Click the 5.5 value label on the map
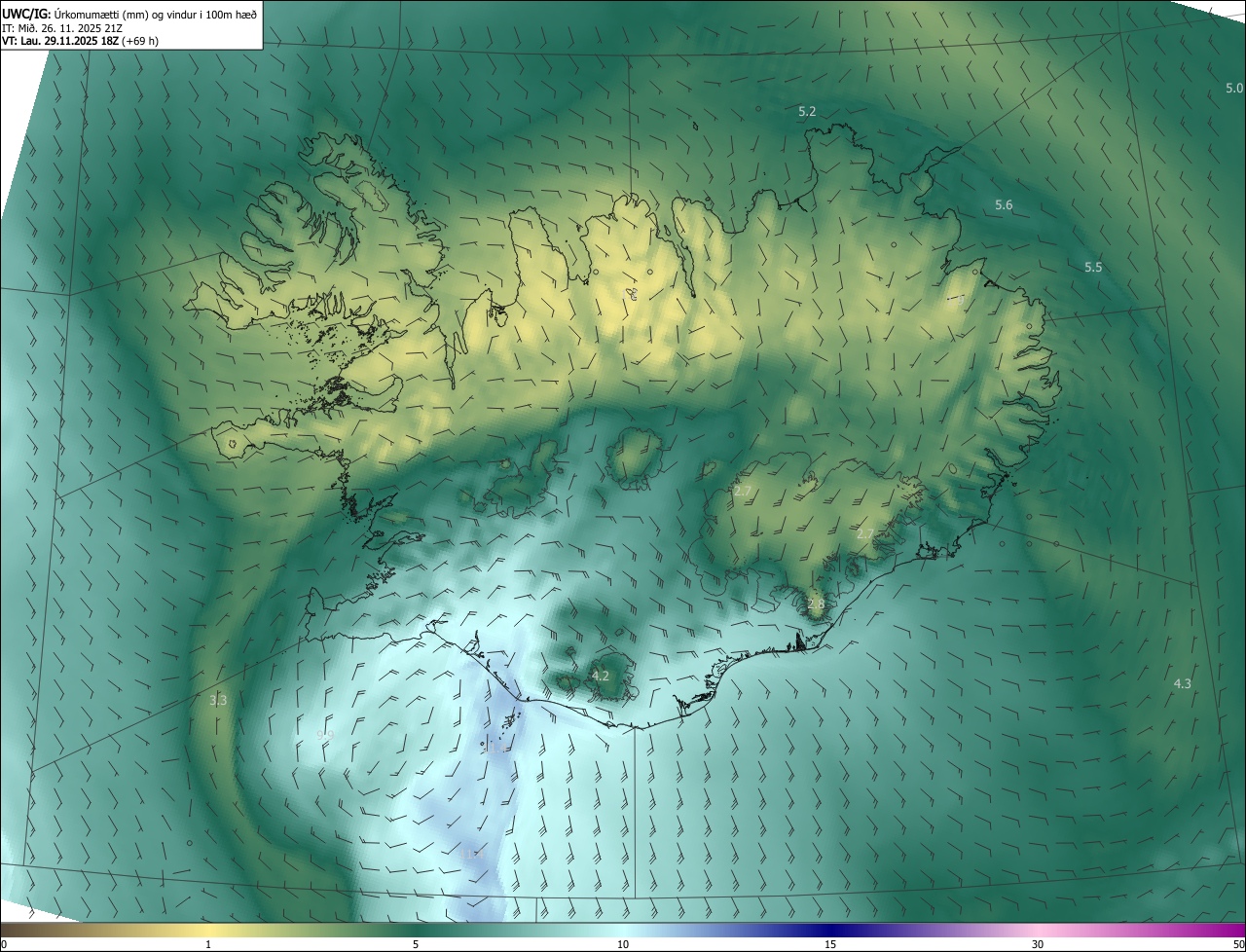The image size is (1246, 952). [x=1093, y=268]
